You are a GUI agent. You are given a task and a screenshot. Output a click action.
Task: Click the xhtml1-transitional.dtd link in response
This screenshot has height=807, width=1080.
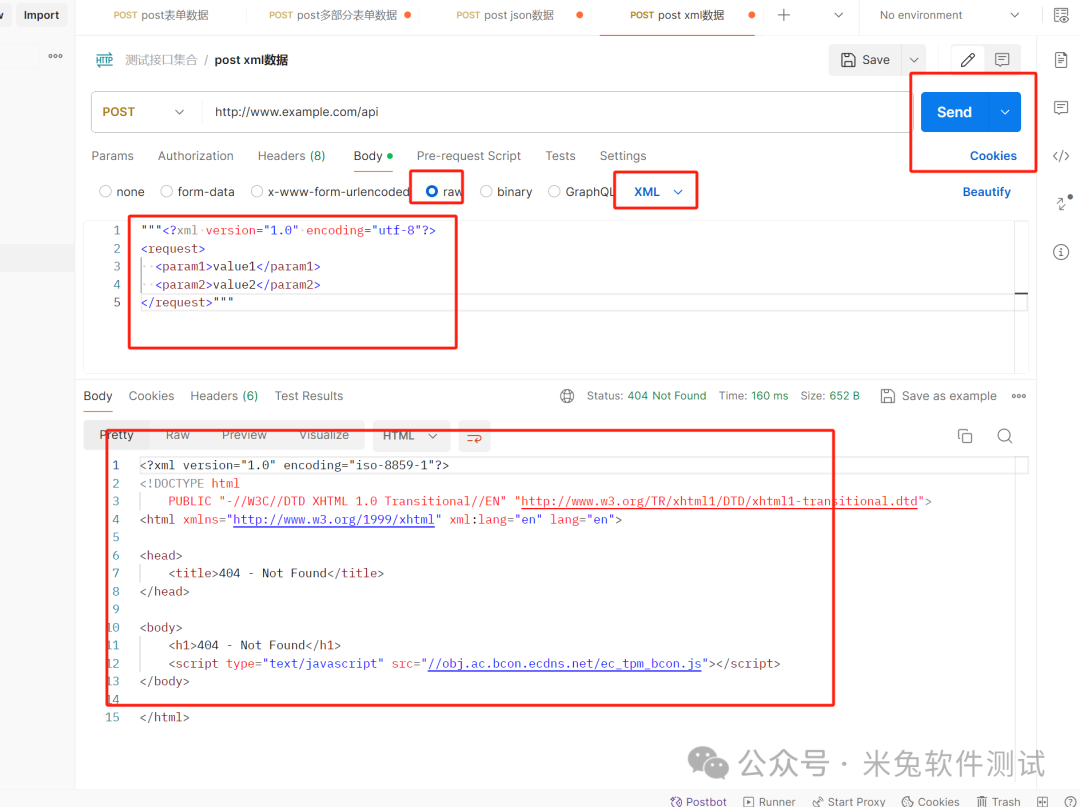click(720, 501)
